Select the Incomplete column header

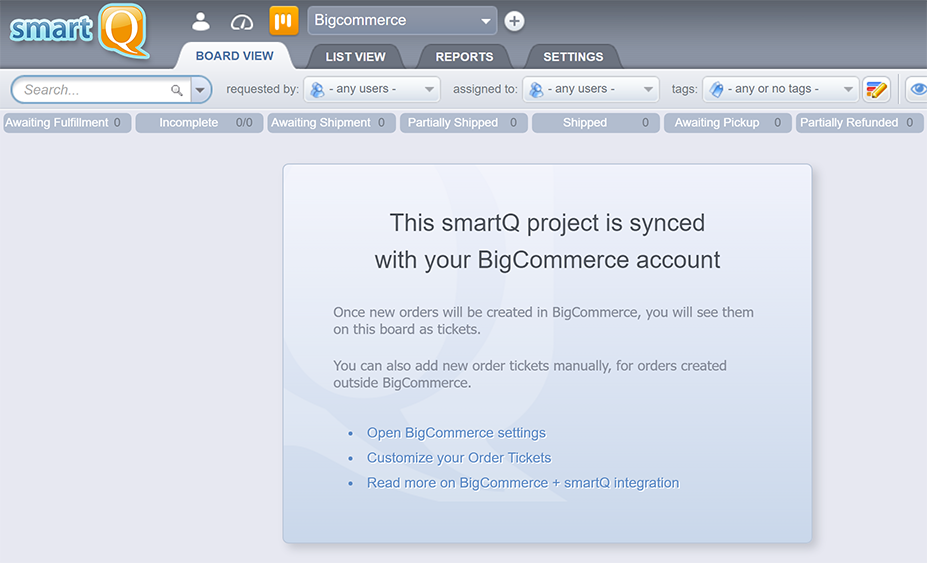coord(199,122)
